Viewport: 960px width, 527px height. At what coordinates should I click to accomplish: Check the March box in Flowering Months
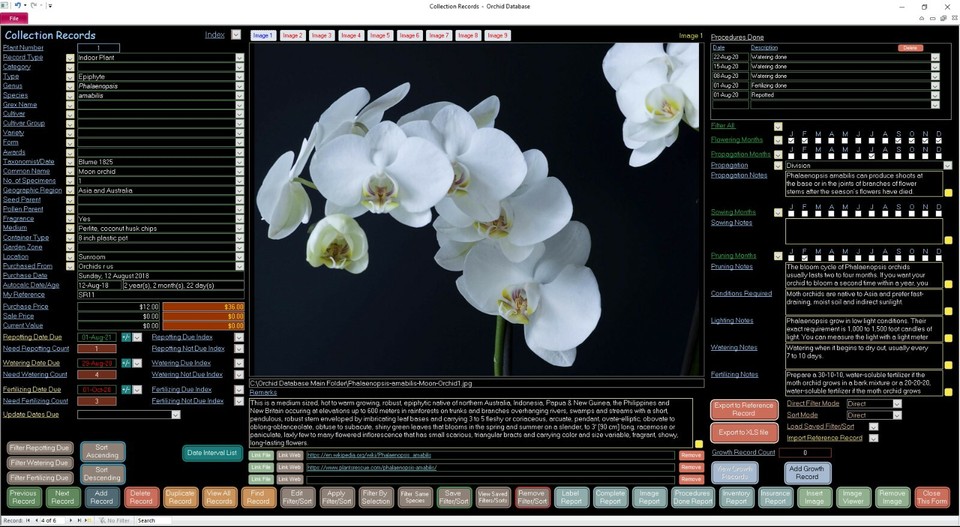click(x=819, y=141)
